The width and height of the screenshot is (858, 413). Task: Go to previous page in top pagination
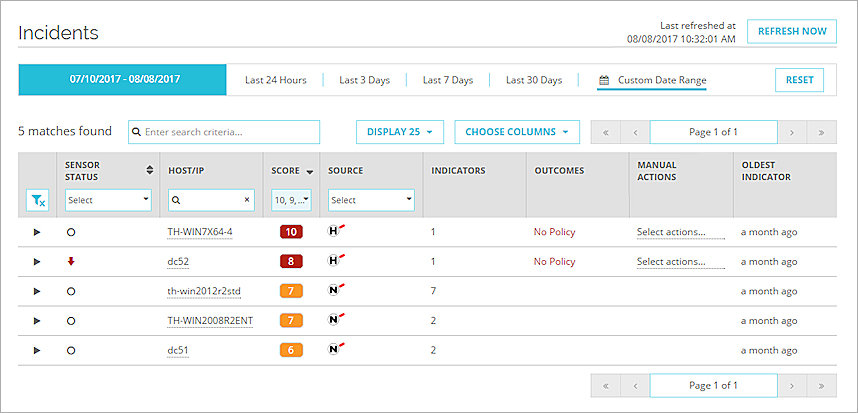pos(635,132)
